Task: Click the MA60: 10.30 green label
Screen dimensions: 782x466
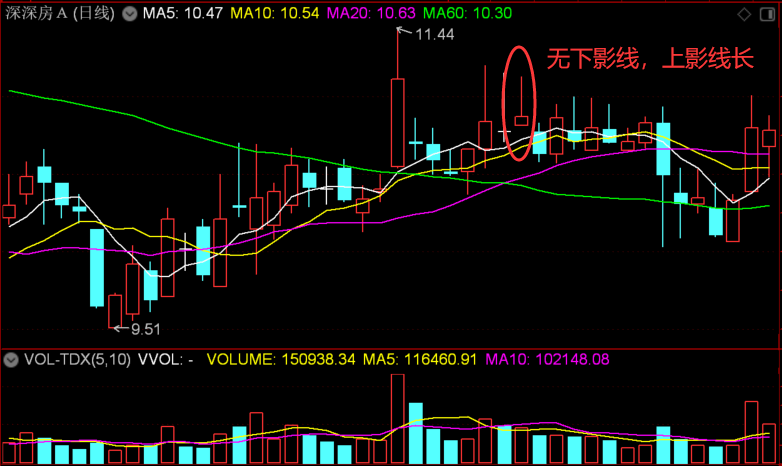Action: 467,13
